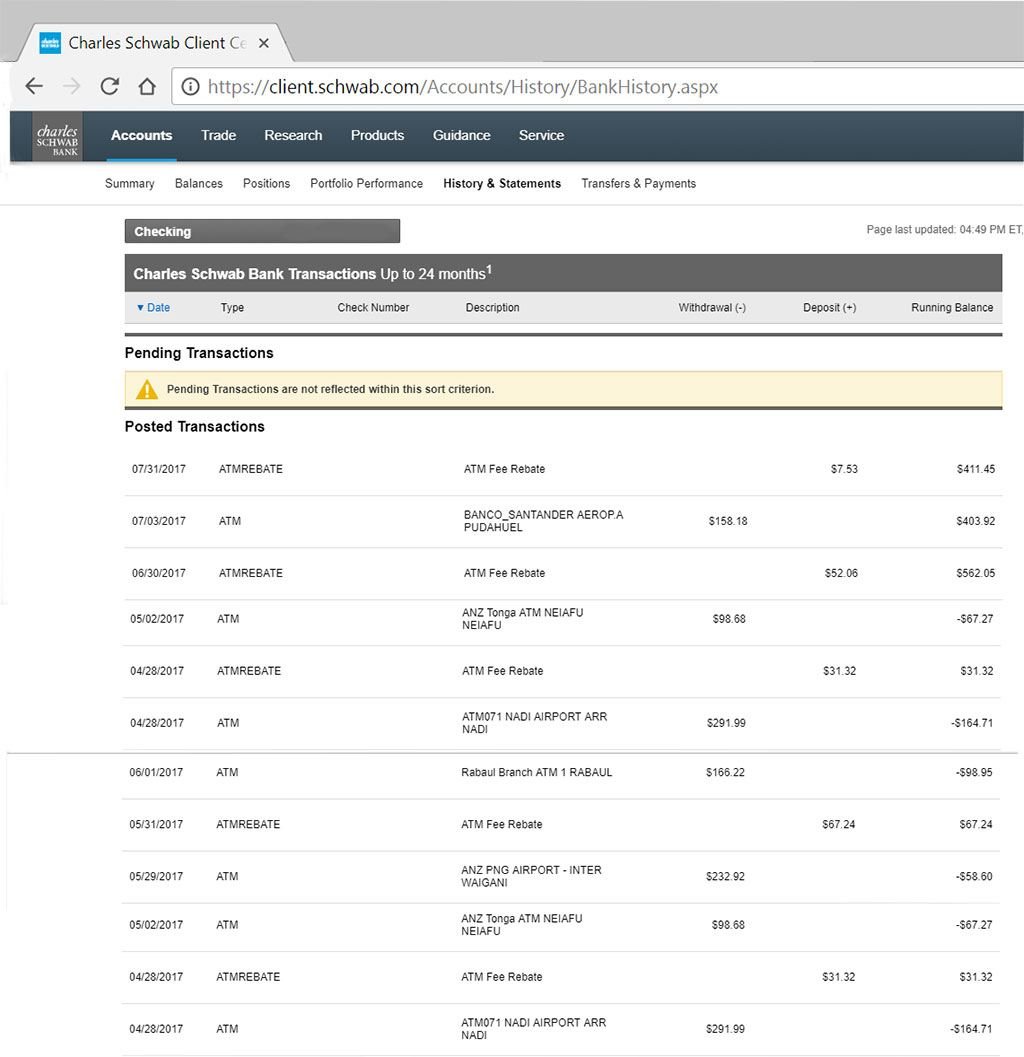Screen dimensions: 1024x1057
Task: Click the Withdrawal (-) column header
Action: 712,307
